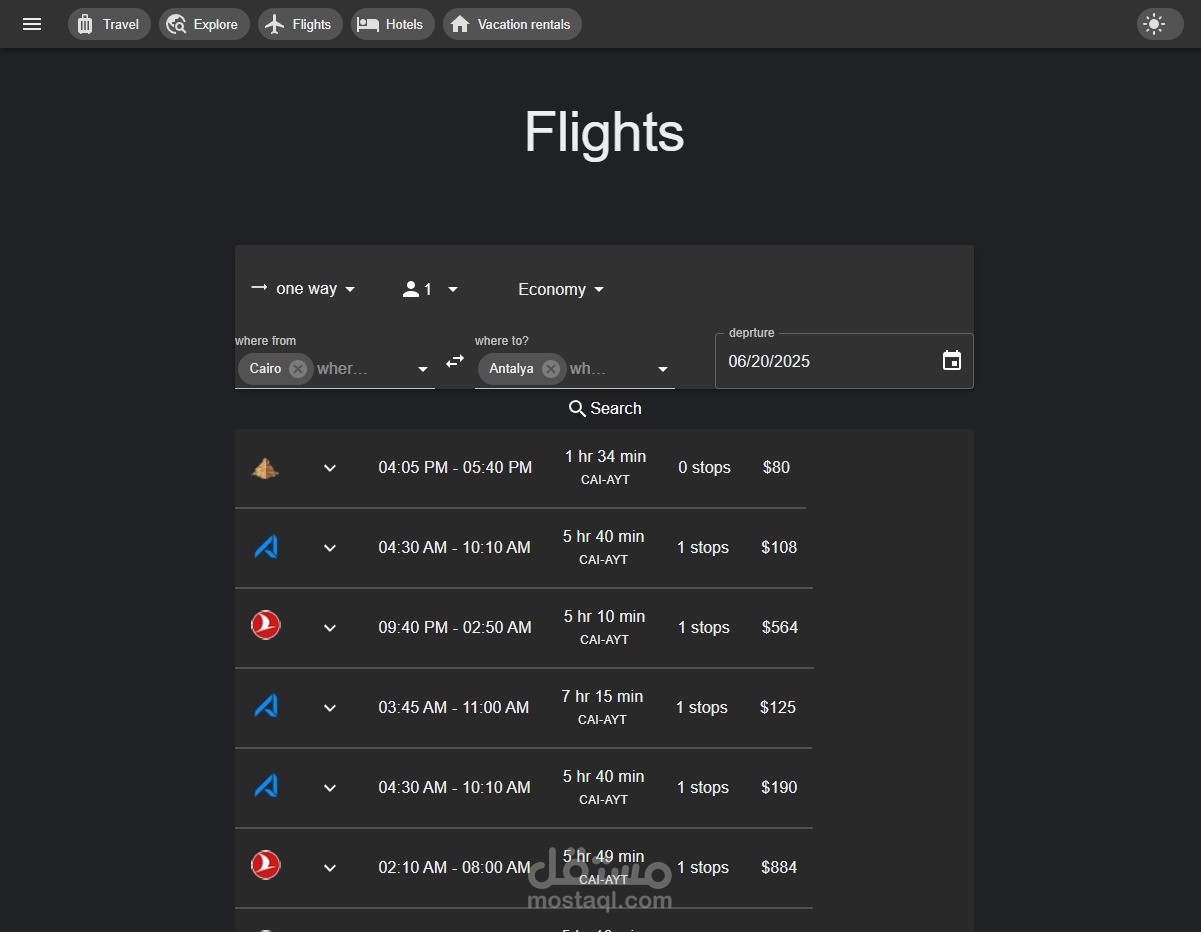Remove the Antalya destination chip
The height and width of the screenshot is (932, 1201).
click(551, 369)
